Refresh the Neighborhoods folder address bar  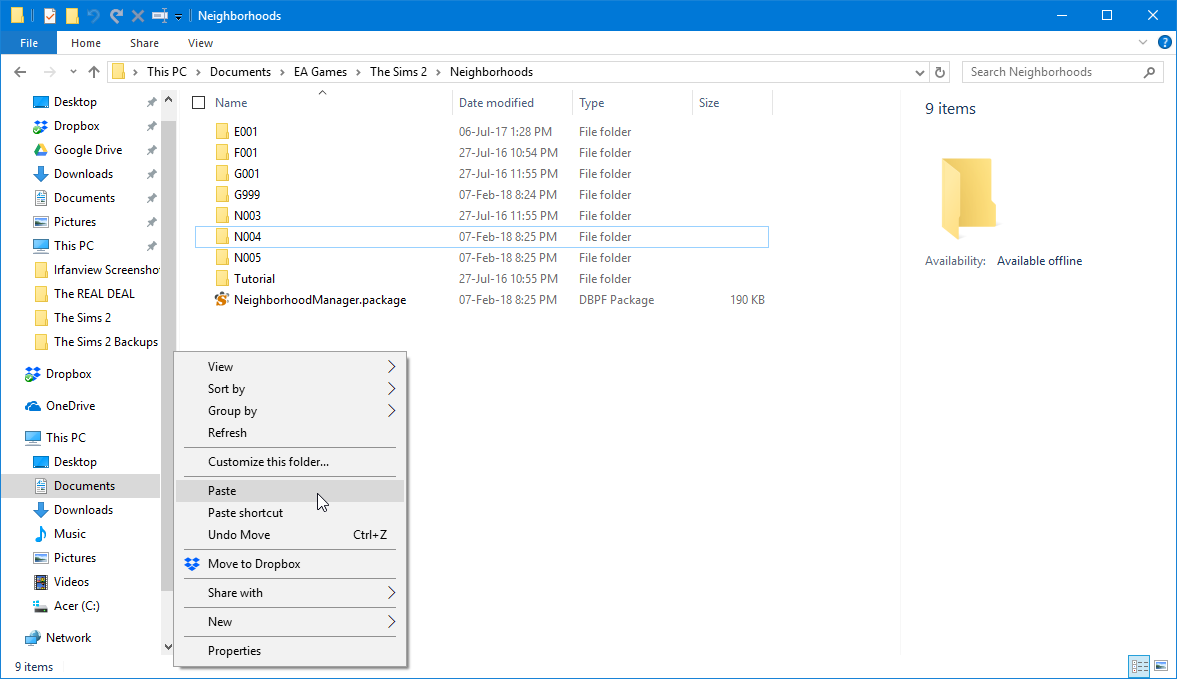940,72
